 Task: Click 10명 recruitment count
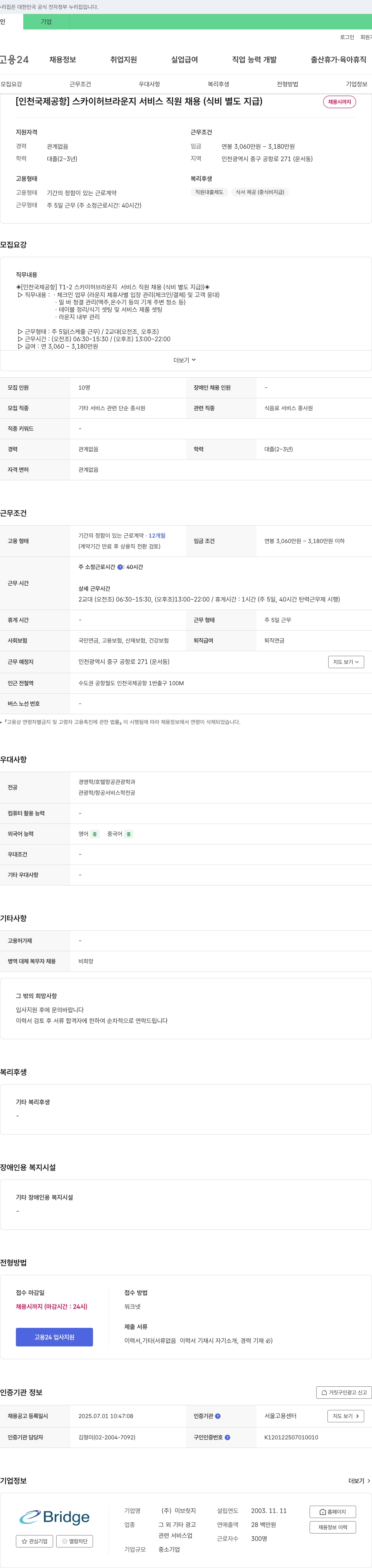click(x=84, y=387)
